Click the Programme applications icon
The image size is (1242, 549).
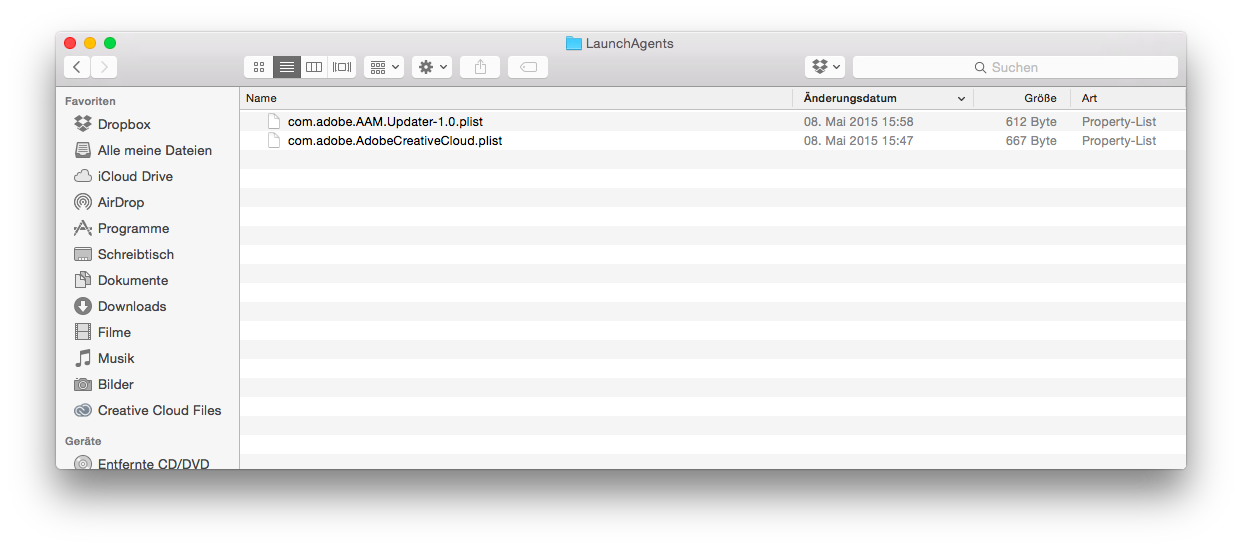pyautogui.click(x=83, y=228)
